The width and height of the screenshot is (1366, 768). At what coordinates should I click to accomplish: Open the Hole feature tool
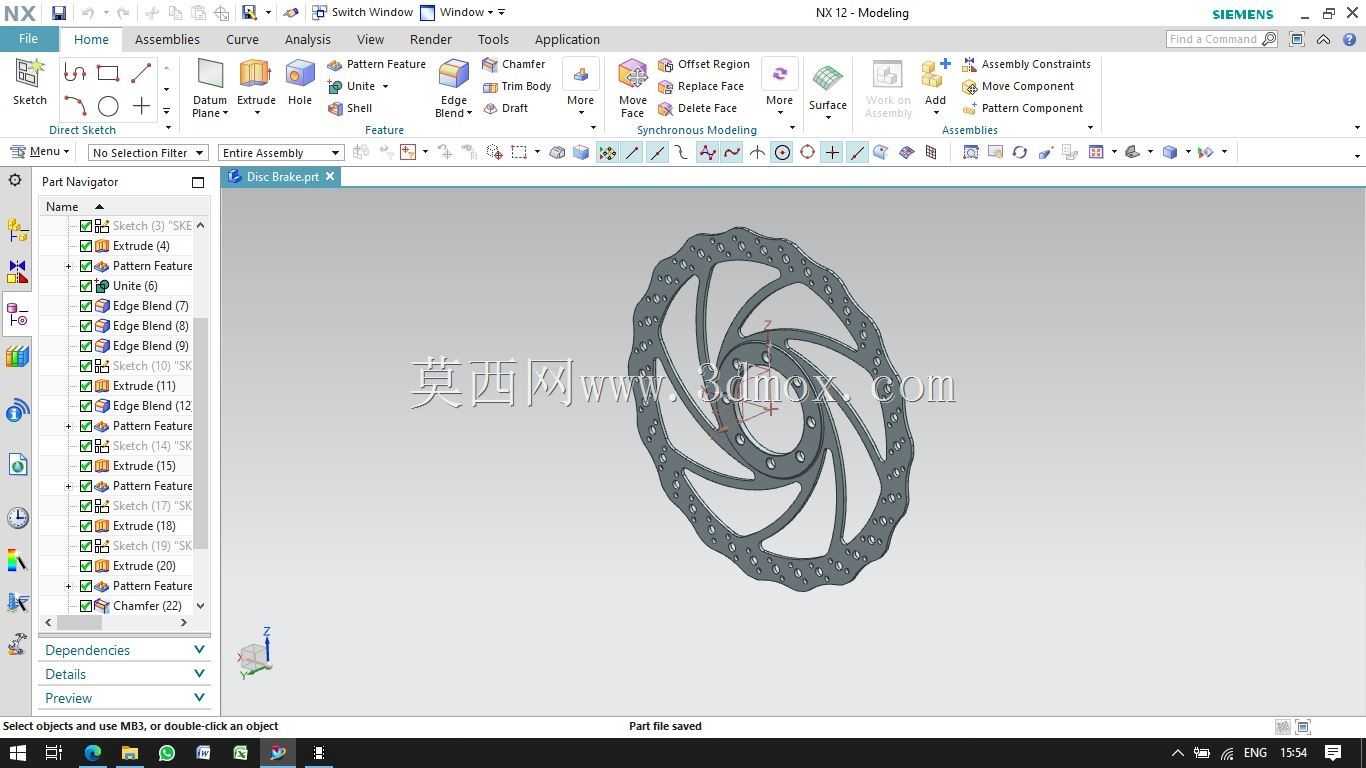pyautogui.click(x=300, y=81)
